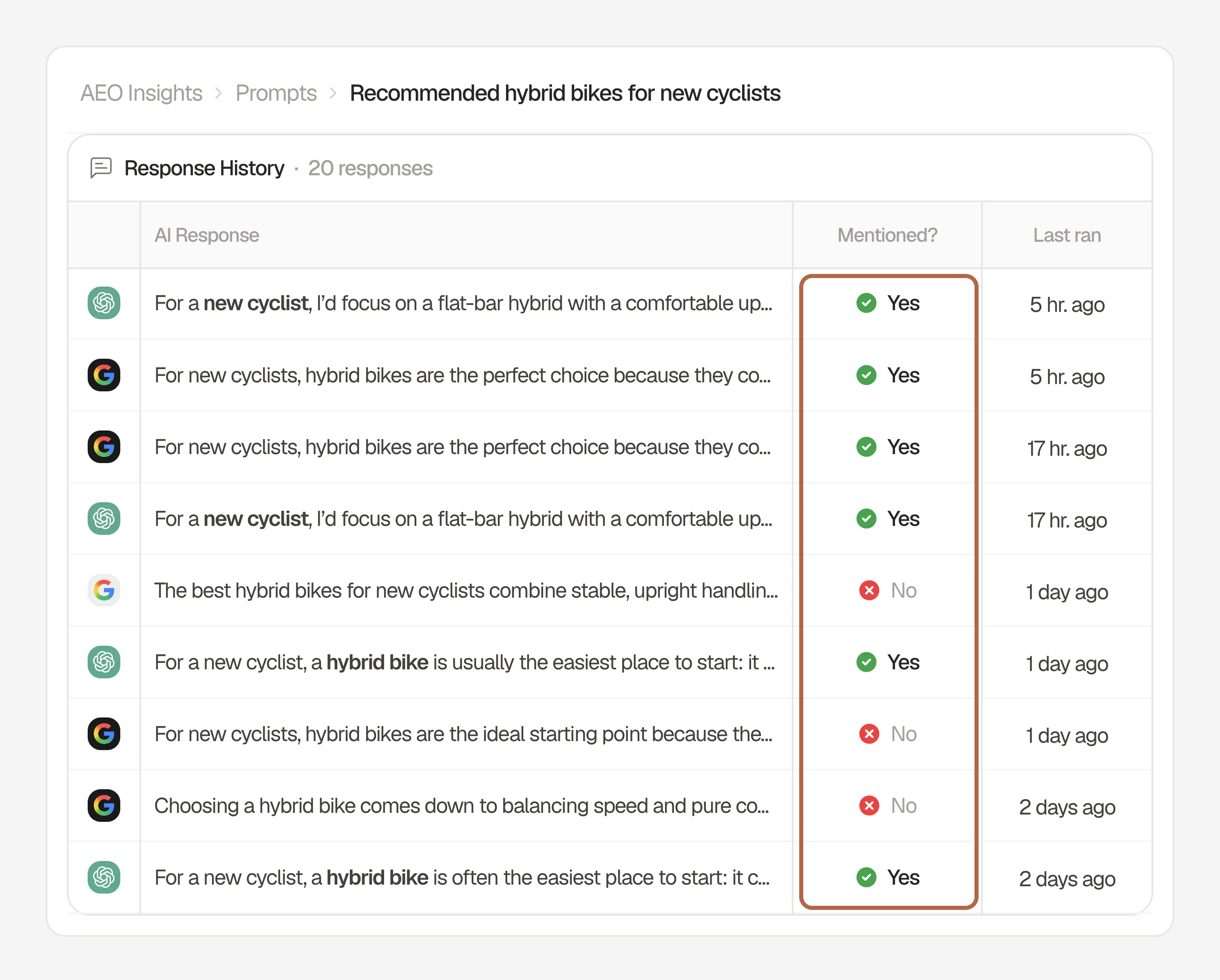
Task: Open the 'Choosing a hybrid bike comes down' response
Action: (462, 806)
